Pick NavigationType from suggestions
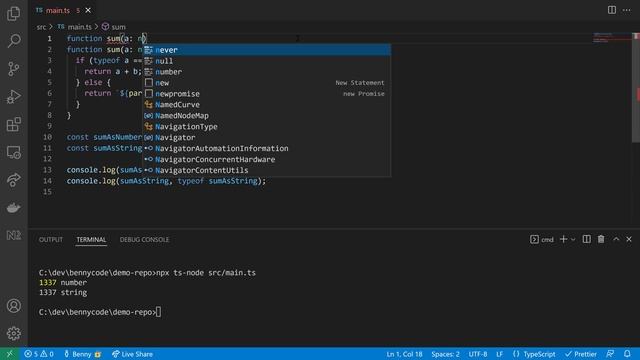Viewport: 640px width, 360px height. tap(267, 127)
